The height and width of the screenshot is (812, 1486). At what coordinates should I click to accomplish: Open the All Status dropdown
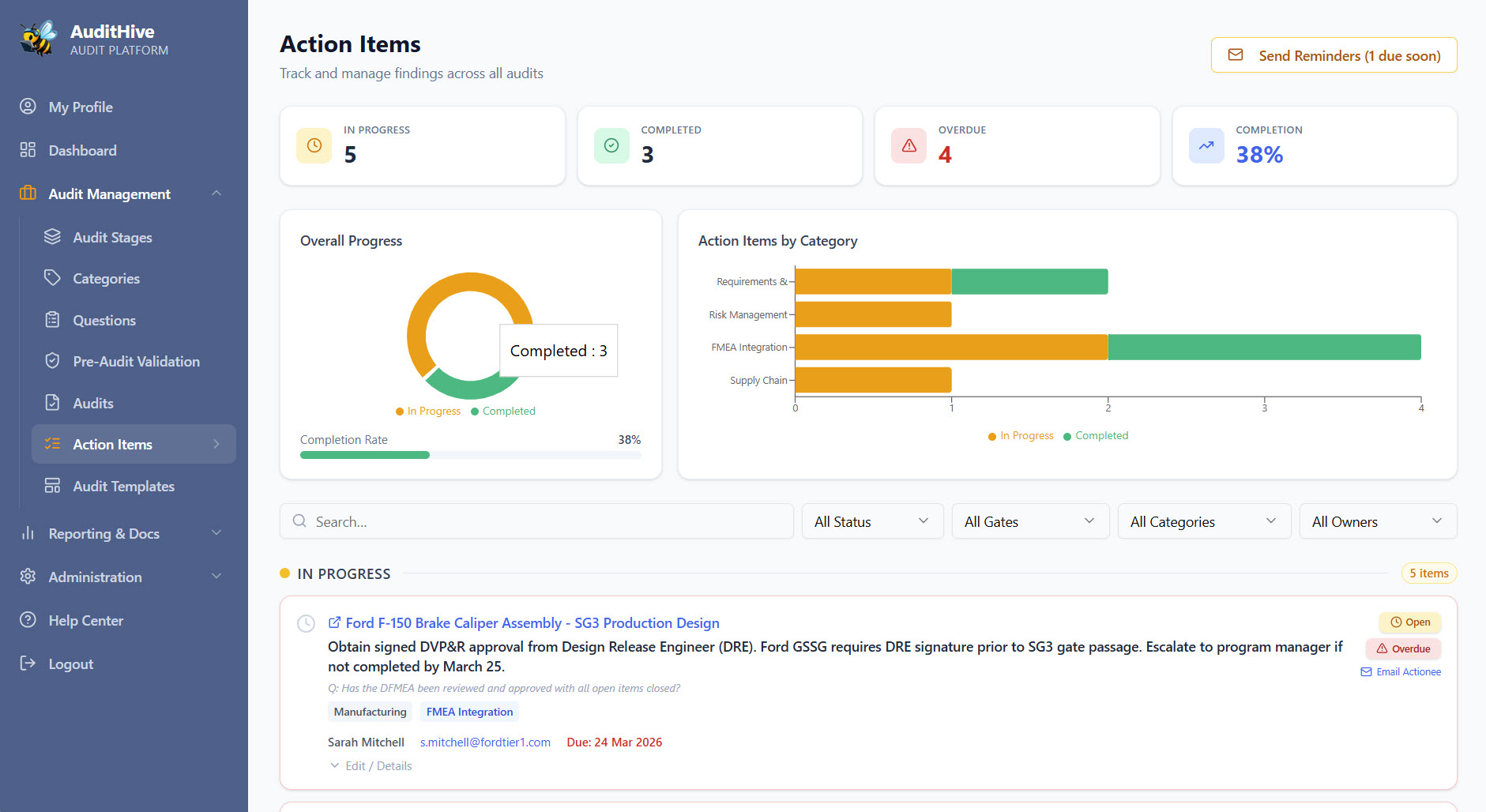(x=872, y=521)
